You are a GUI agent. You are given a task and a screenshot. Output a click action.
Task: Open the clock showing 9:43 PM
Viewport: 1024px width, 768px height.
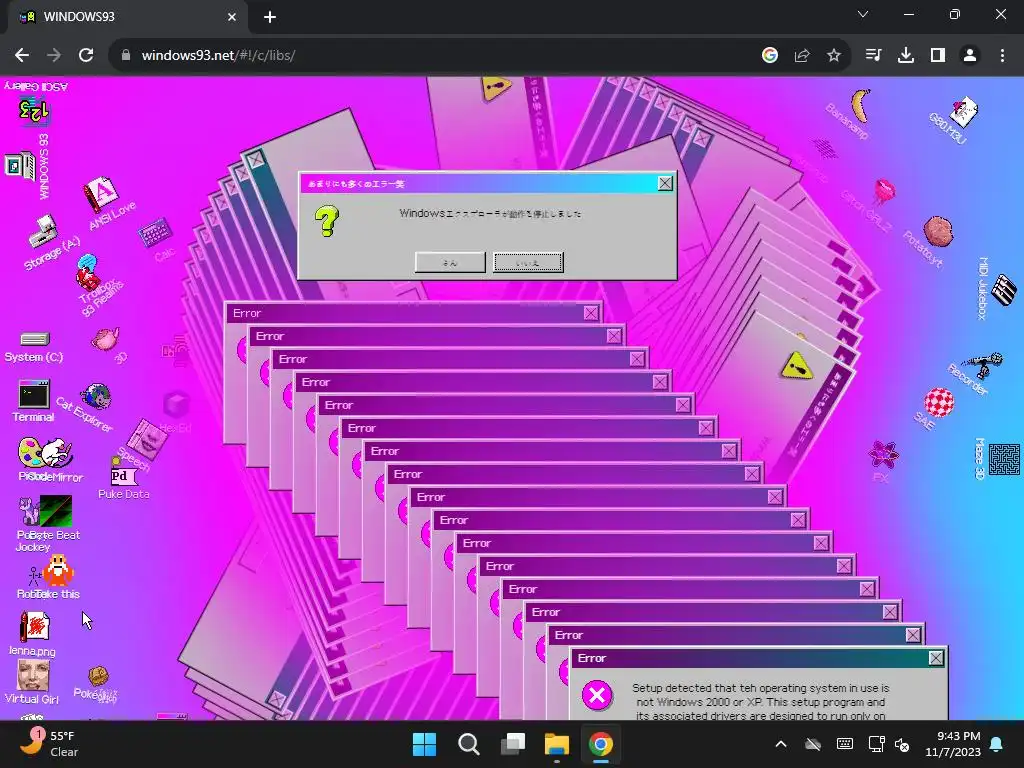click(x=953, y=744)
